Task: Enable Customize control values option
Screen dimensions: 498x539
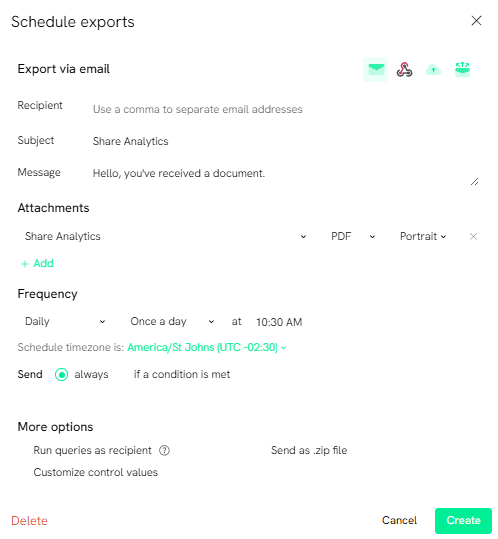Action: coord(96,472)
